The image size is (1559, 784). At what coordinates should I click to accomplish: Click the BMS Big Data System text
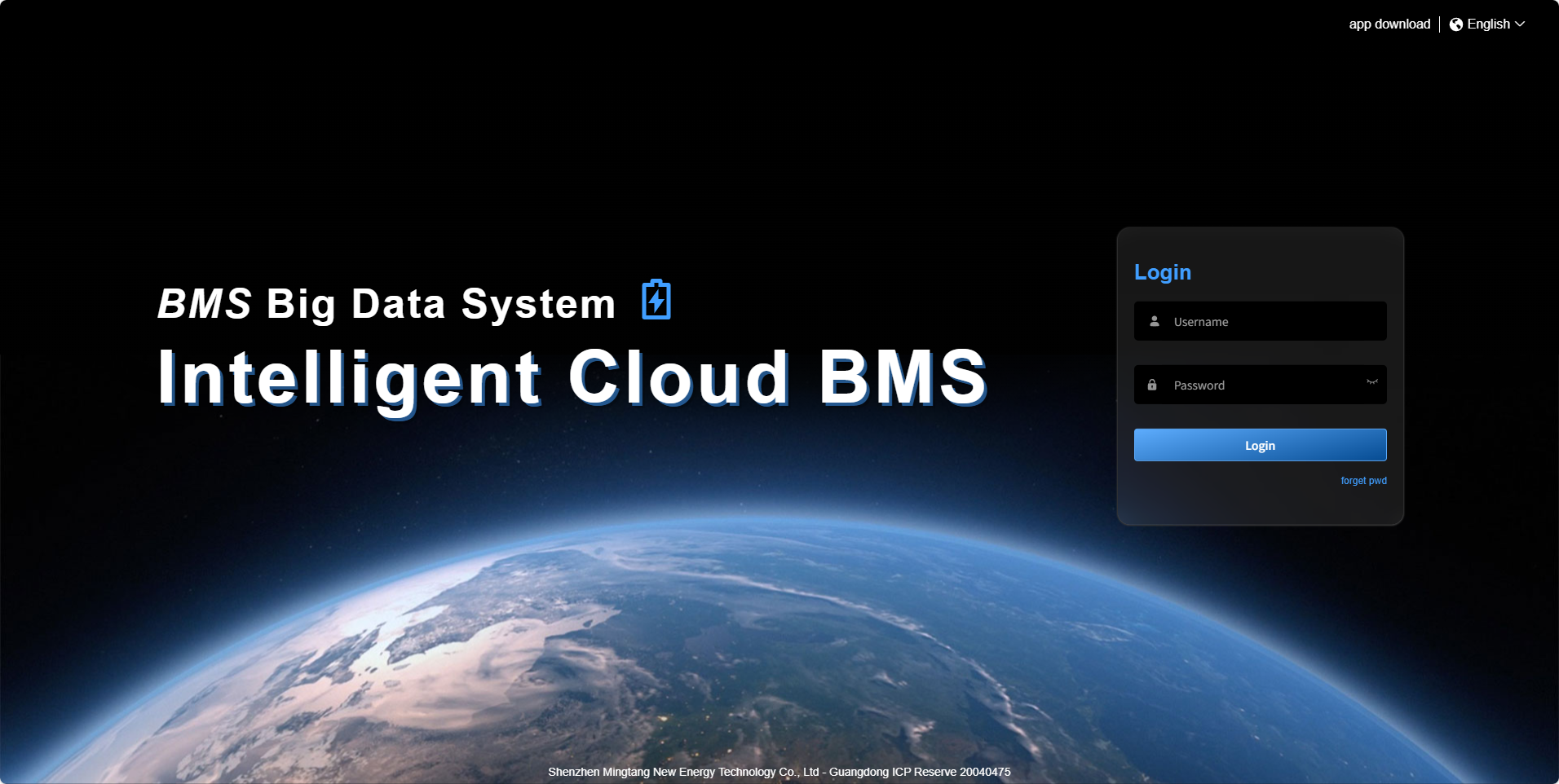pos(387,302)
